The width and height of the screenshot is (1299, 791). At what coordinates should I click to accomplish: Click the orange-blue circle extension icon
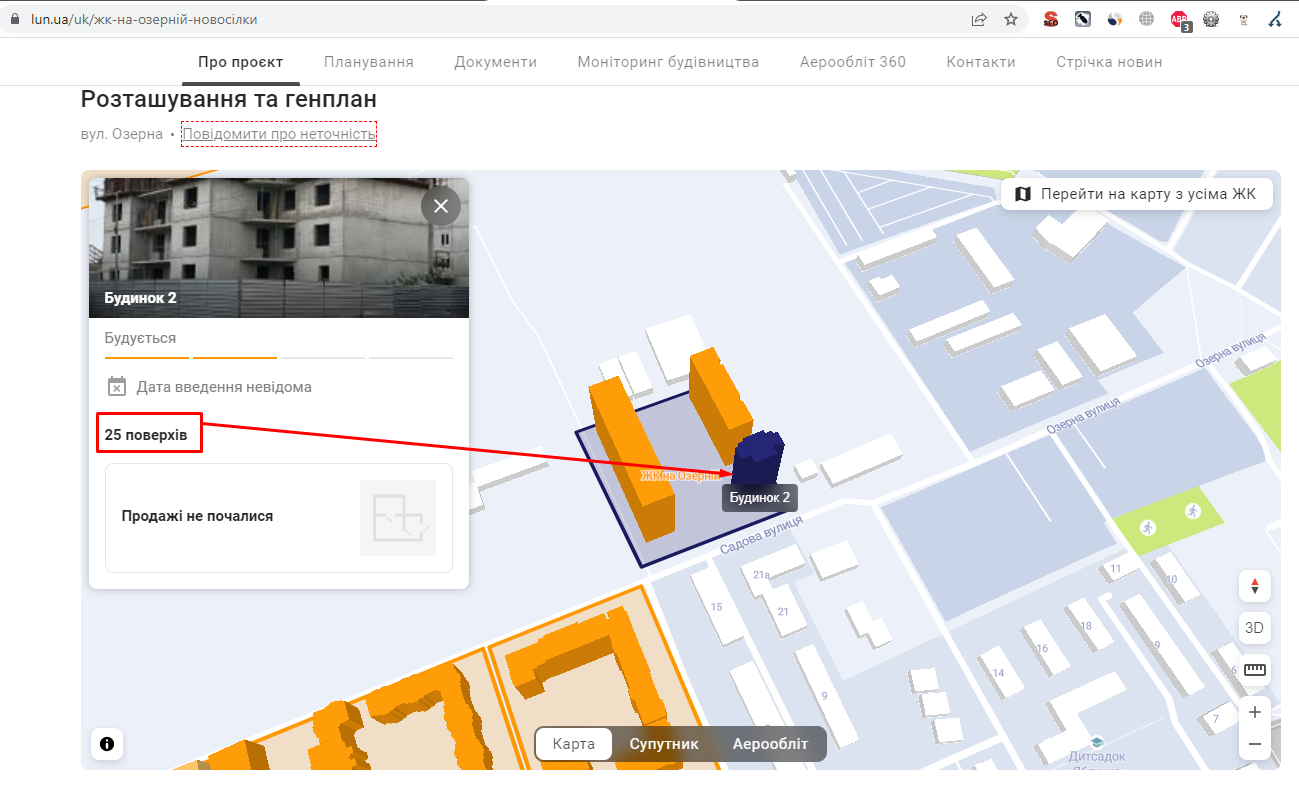pos(1115,19)
